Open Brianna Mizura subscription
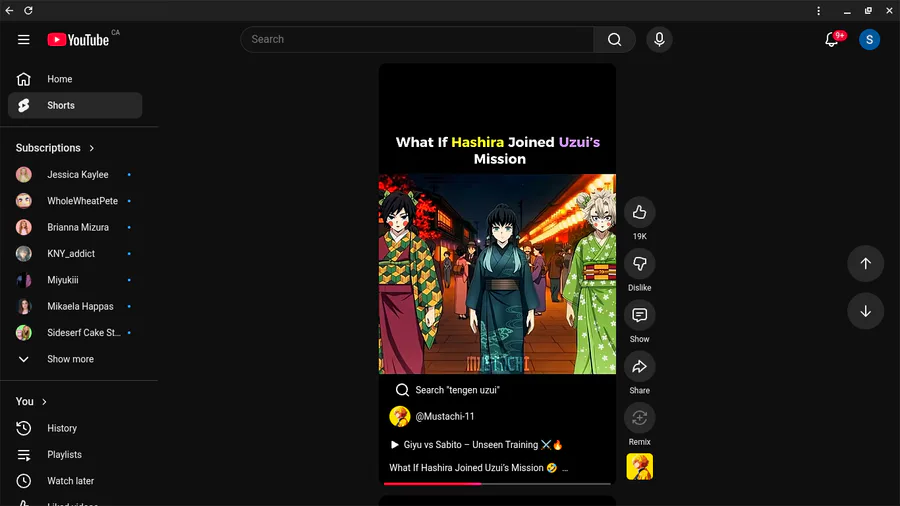The height and width of the screenshot is (506, 900). click(x=75, y=227)
